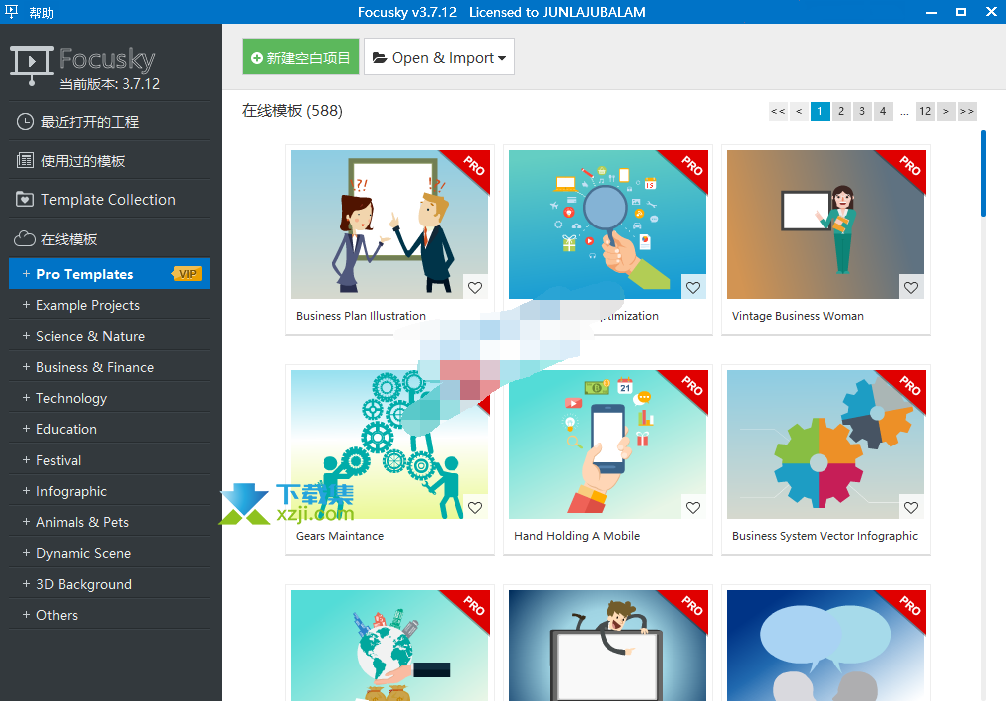The width and height of the screenshot is (1006, 701).
Task: Select current page 1 in pagination
Action: [820, 111]
